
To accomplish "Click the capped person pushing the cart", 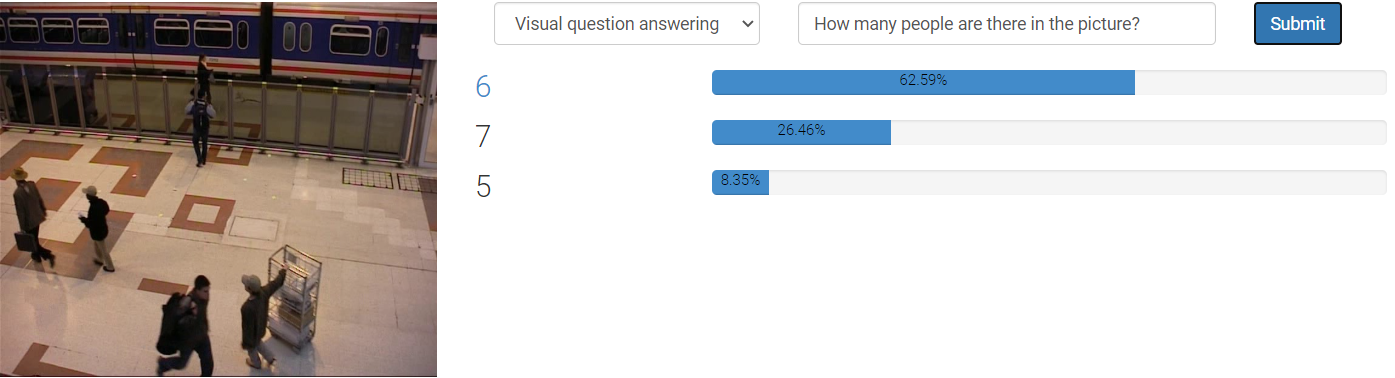I will click(x=258, y=318).
